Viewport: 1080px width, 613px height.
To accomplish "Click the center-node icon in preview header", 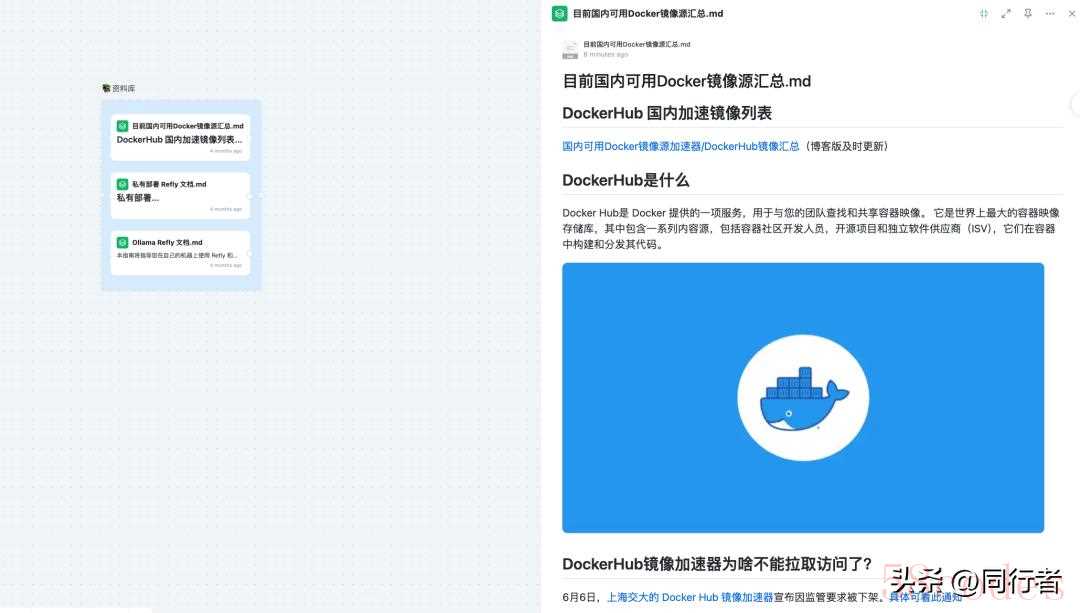I will click(984, 14).
